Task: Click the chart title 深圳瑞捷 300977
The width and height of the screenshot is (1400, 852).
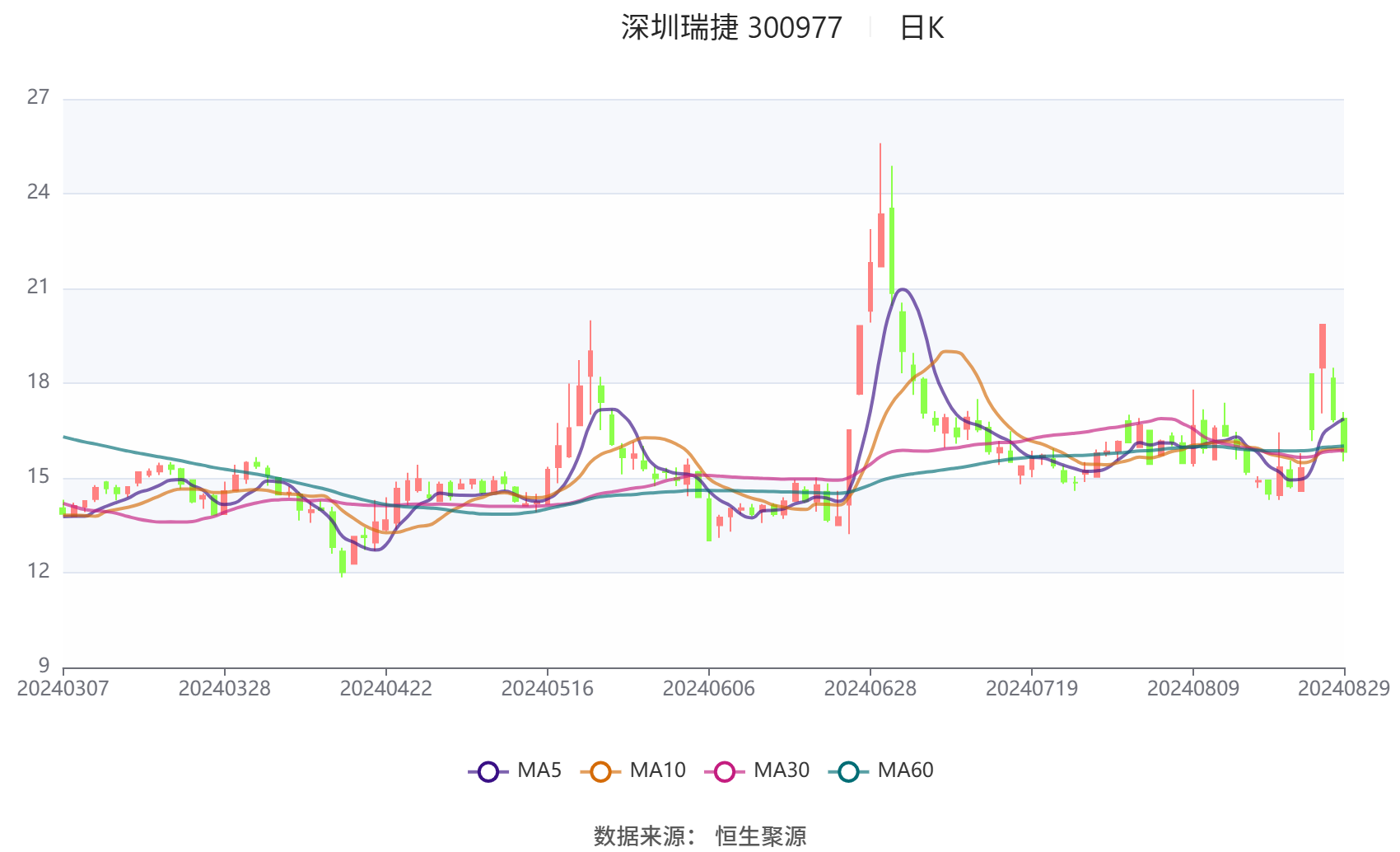Action: pos(731,28)
